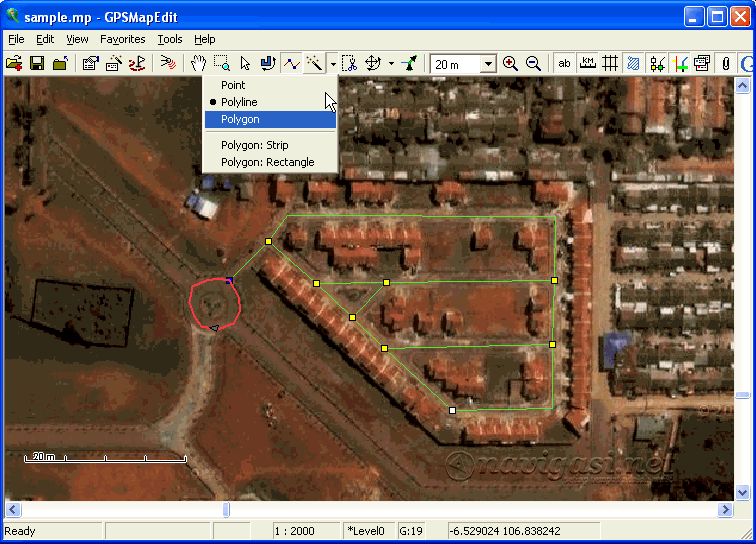Expand the dropdown arrow beside the transform tool
756x544 pixels.
(391, 64)
